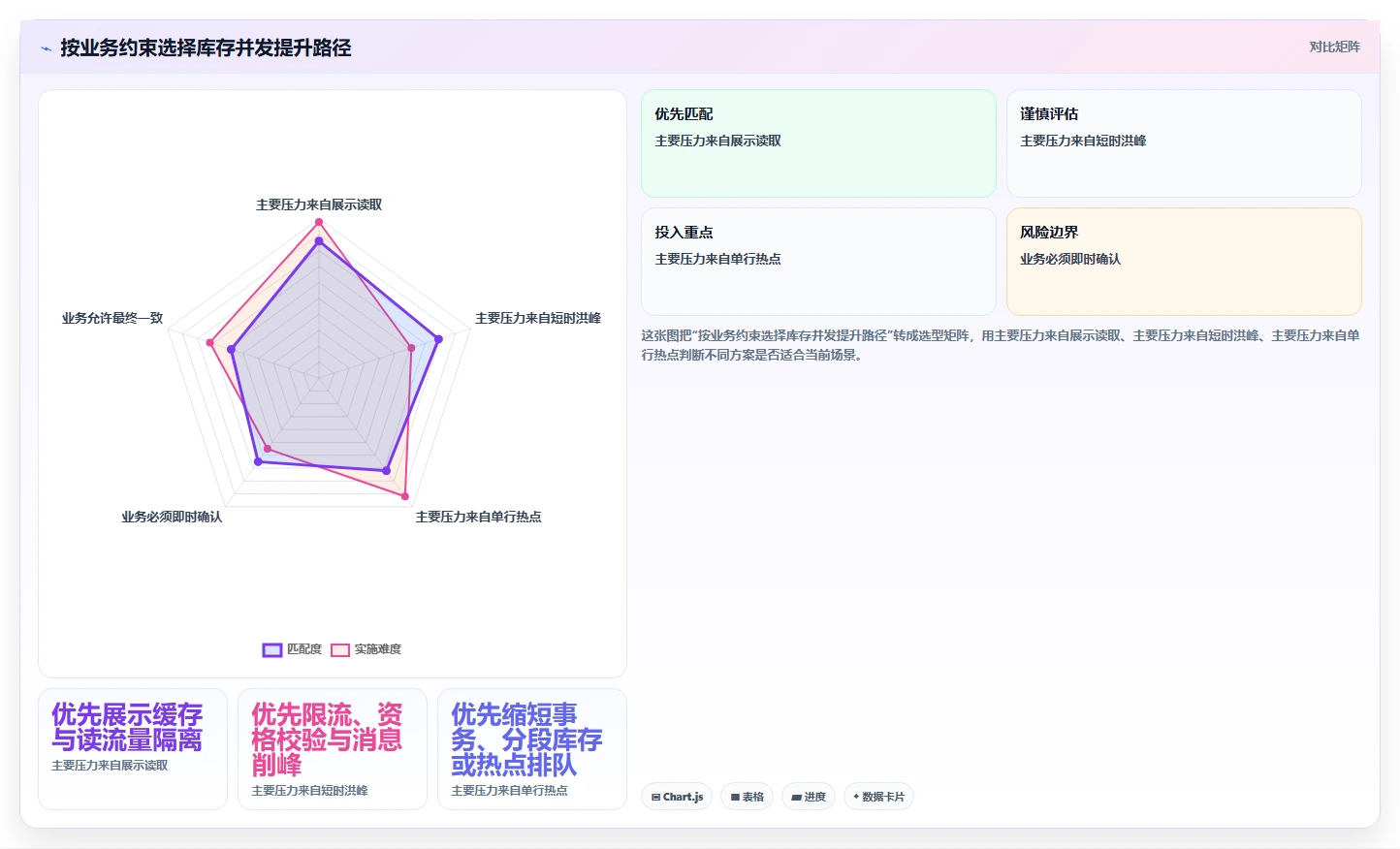Screen dimensions: 1400x849
Task: Click caption 主要压力来自短时洪峰 under pink stat
Action: [310, 791]
